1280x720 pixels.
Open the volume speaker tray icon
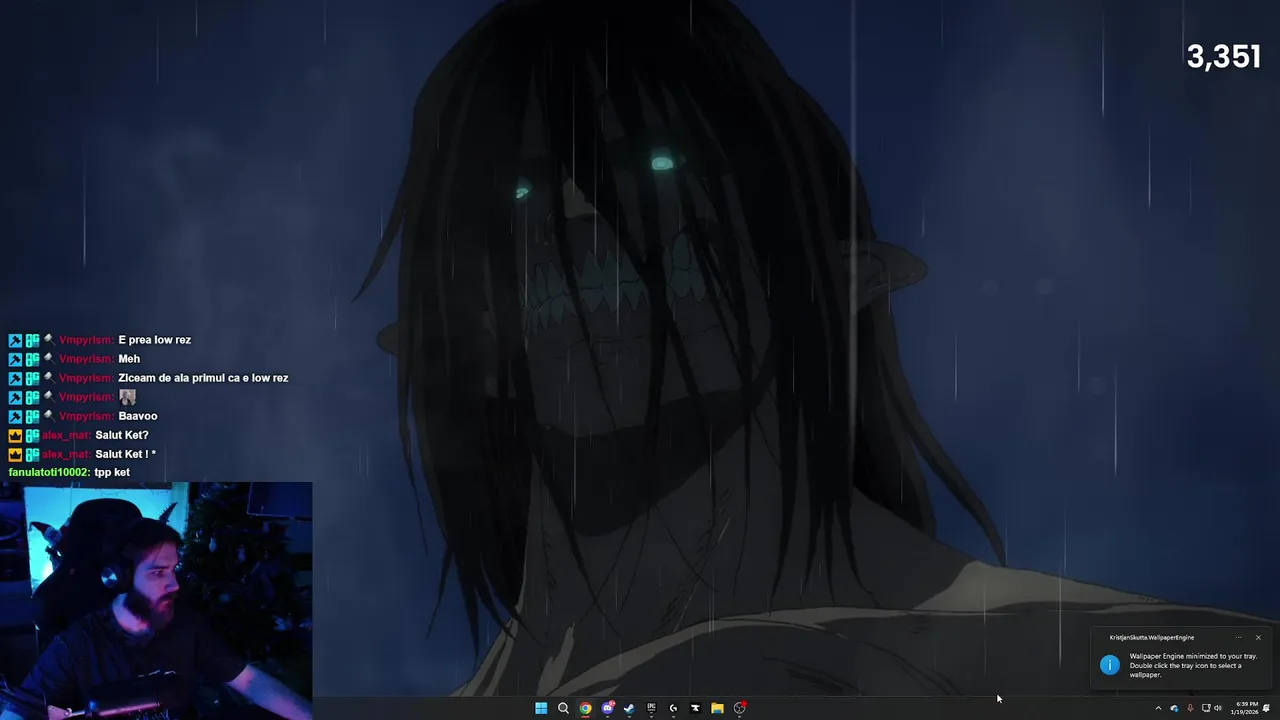[x=1218, y=708]
